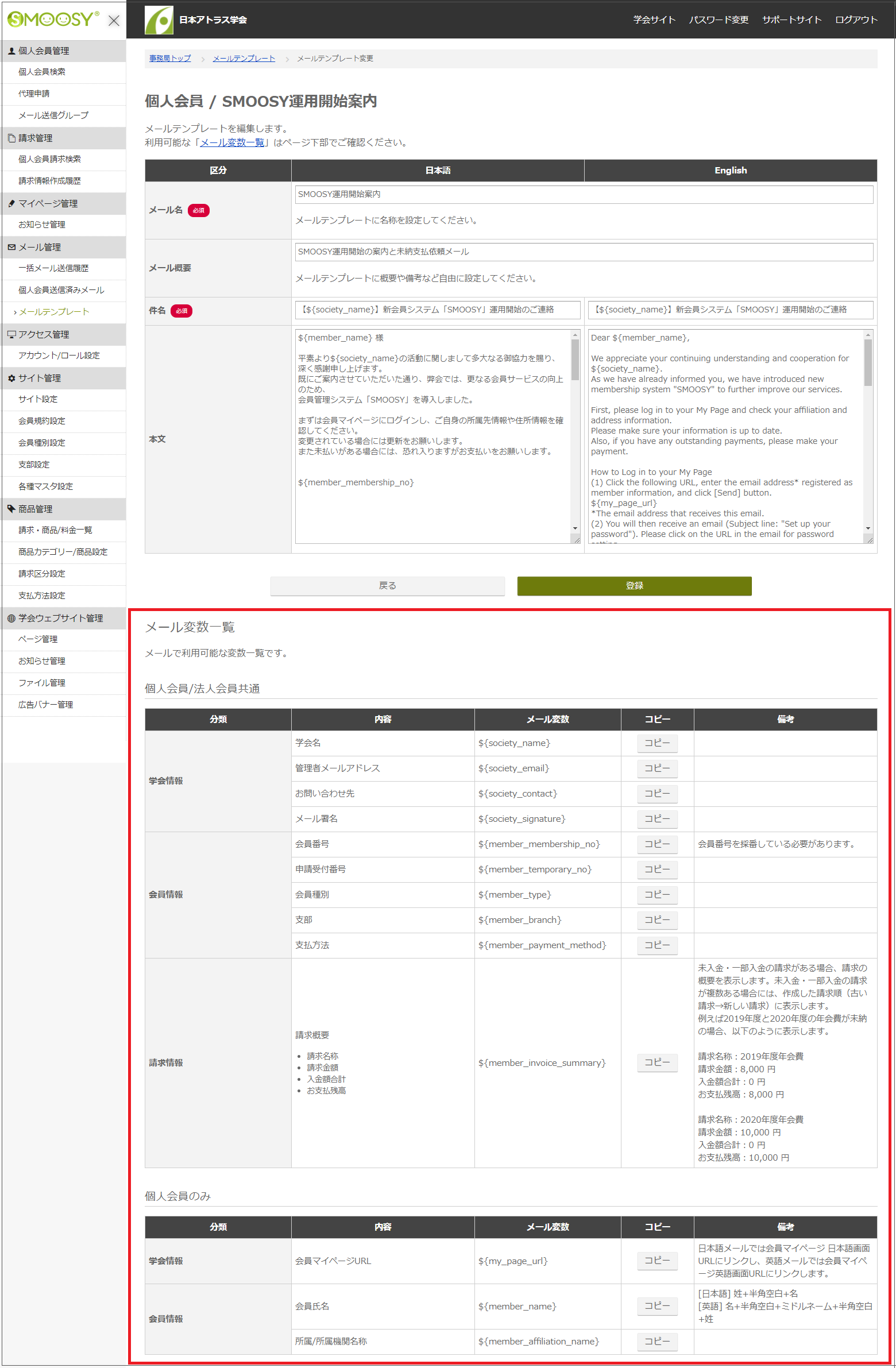
Task: Copy the ${society_signature} variable
Action: click(658, 820)
